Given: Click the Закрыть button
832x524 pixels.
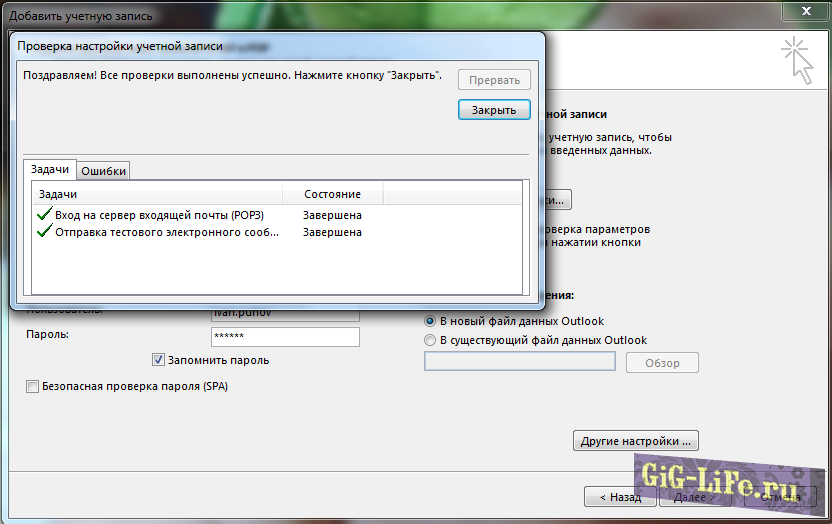Looking at the screenshot, I should 494,110.
